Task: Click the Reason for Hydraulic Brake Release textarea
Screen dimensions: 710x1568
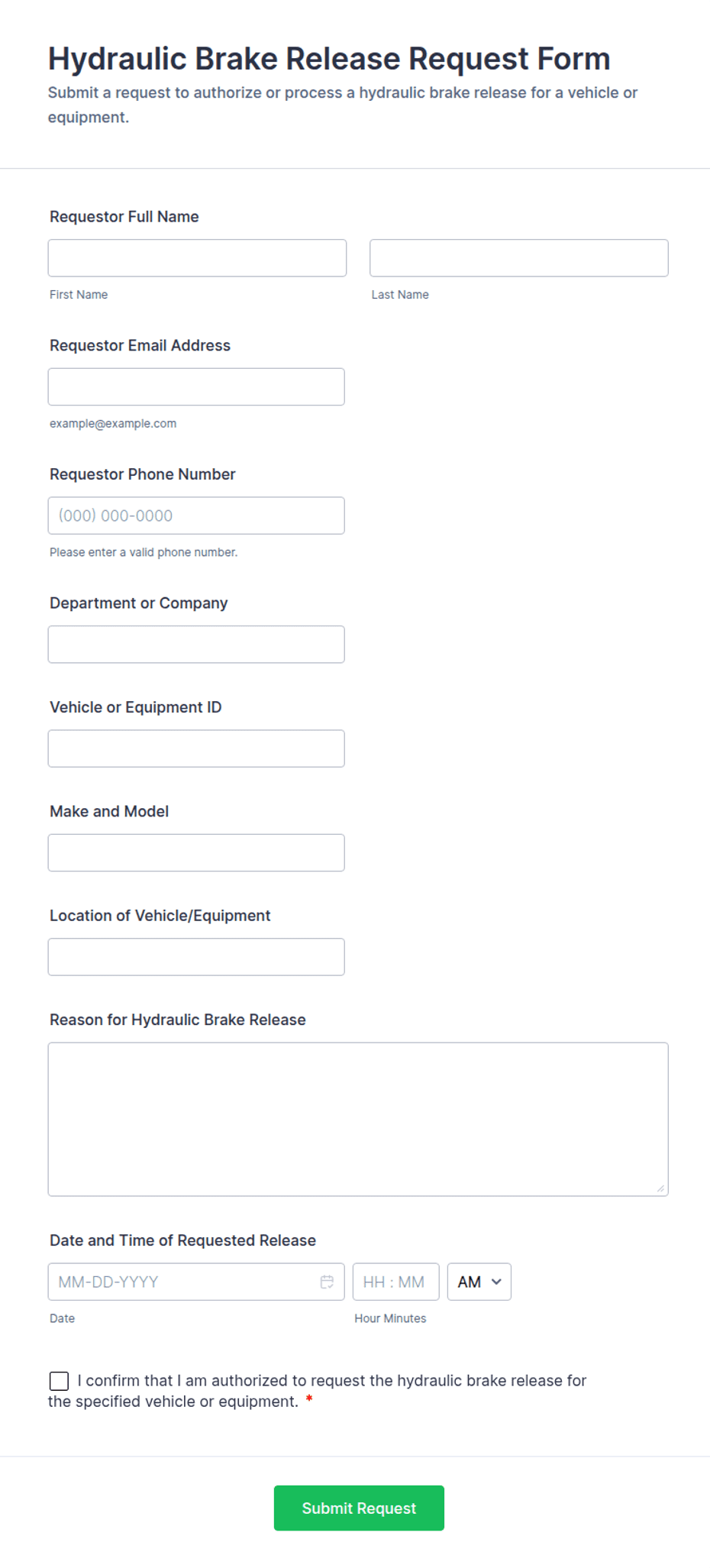Action: 358,1119
